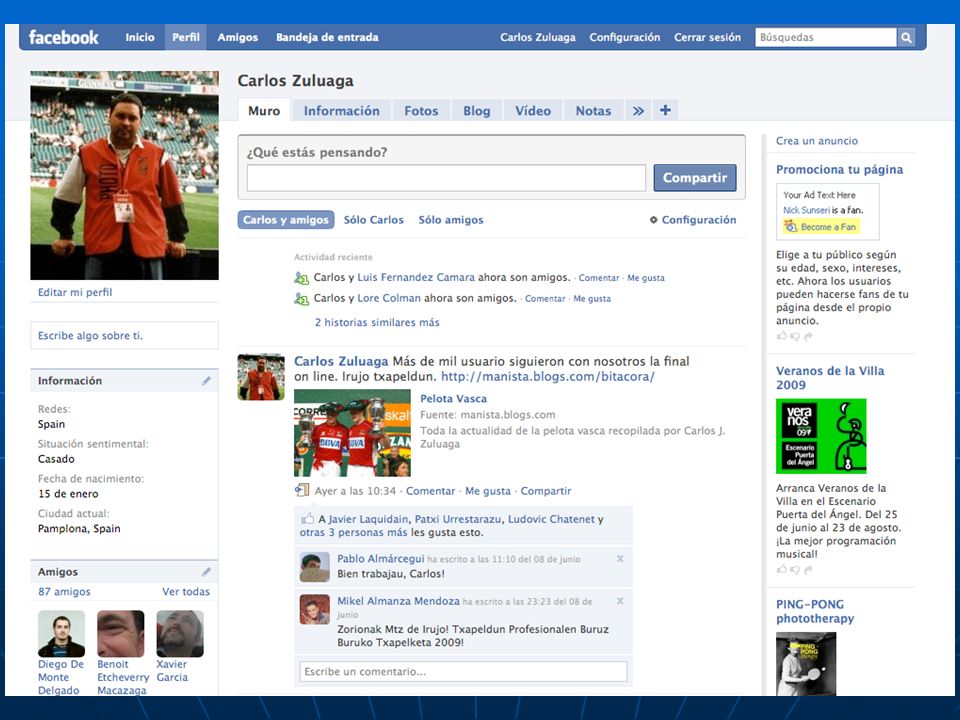The height and width of the screenshot is (720, 960).
Task: Add a new tab with plus button
Action: click(666, 110)
